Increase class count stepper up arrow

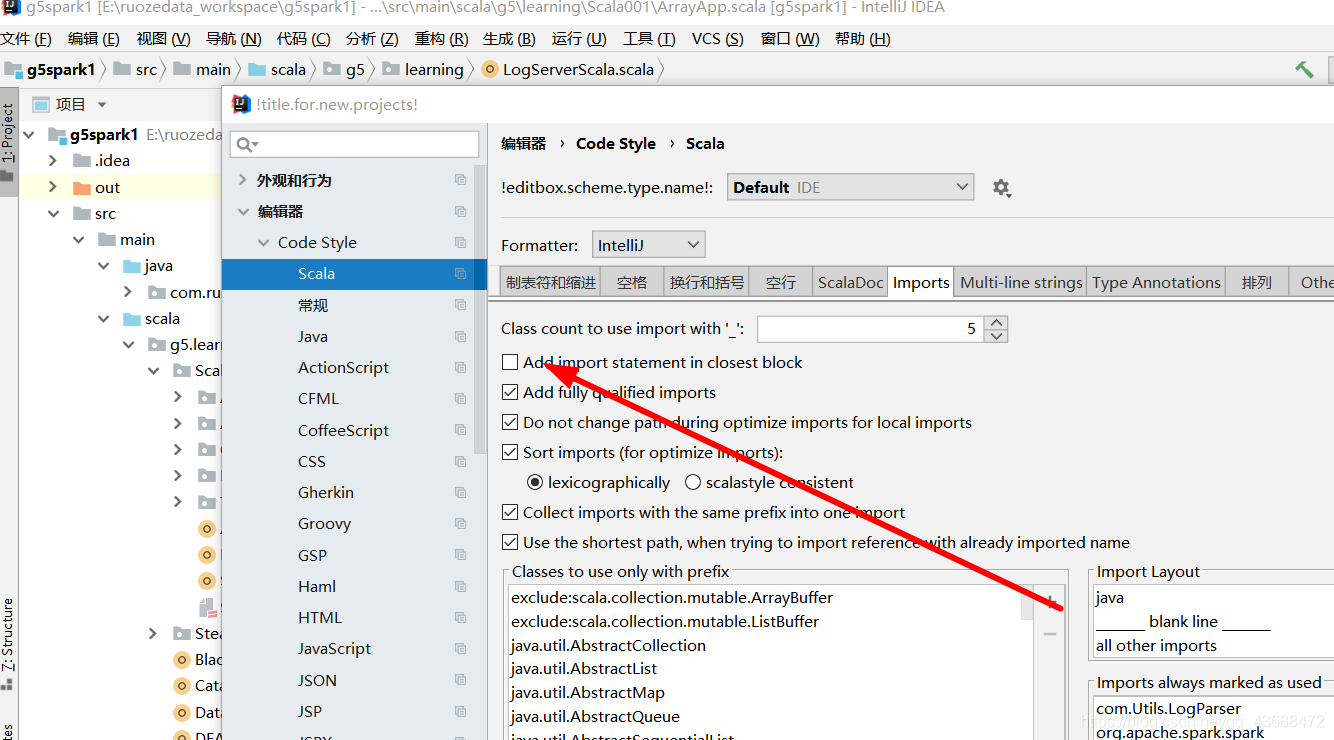(996, 322)
